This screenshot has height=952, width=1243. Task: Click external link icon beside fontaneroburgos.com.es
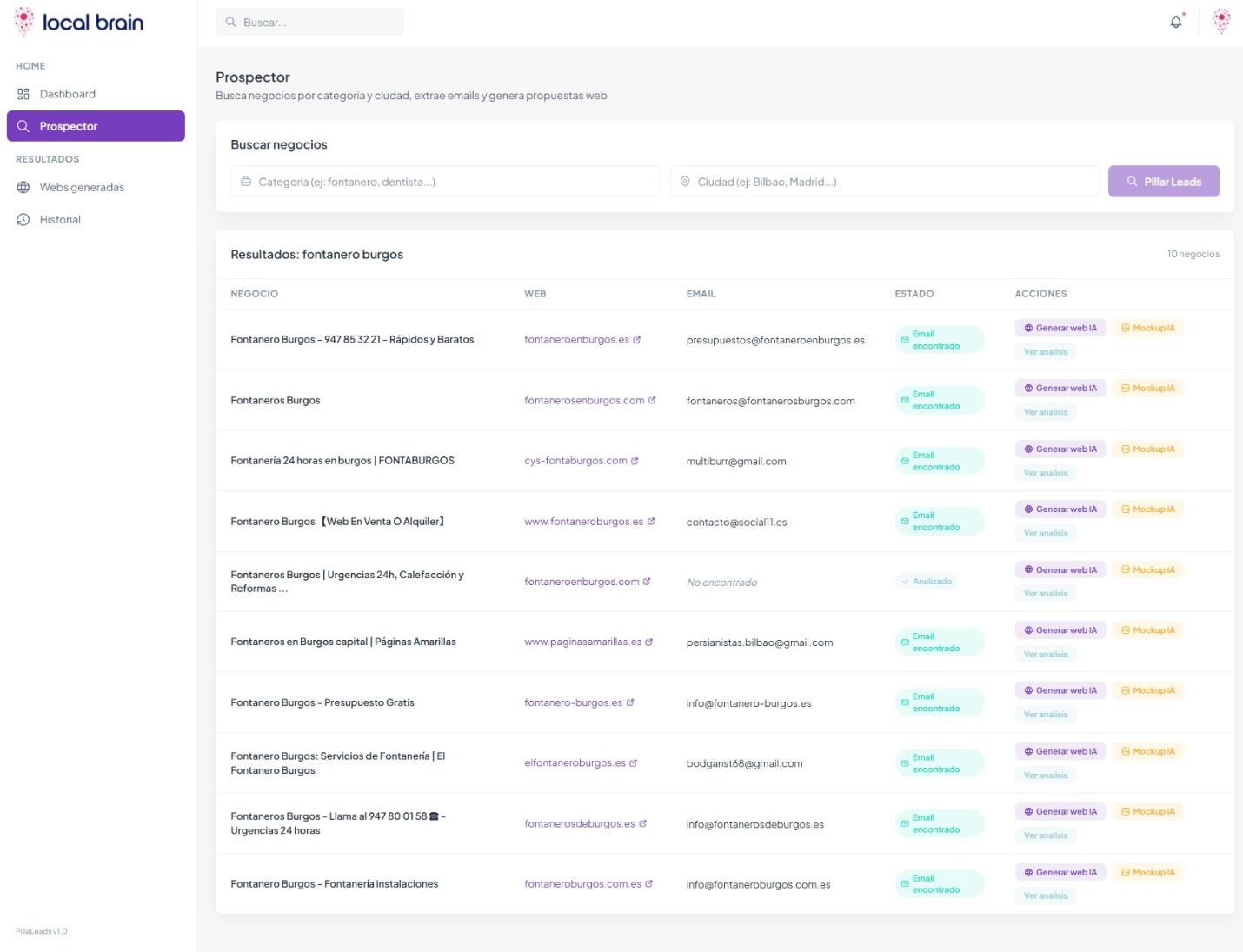(x=649, y=884)
